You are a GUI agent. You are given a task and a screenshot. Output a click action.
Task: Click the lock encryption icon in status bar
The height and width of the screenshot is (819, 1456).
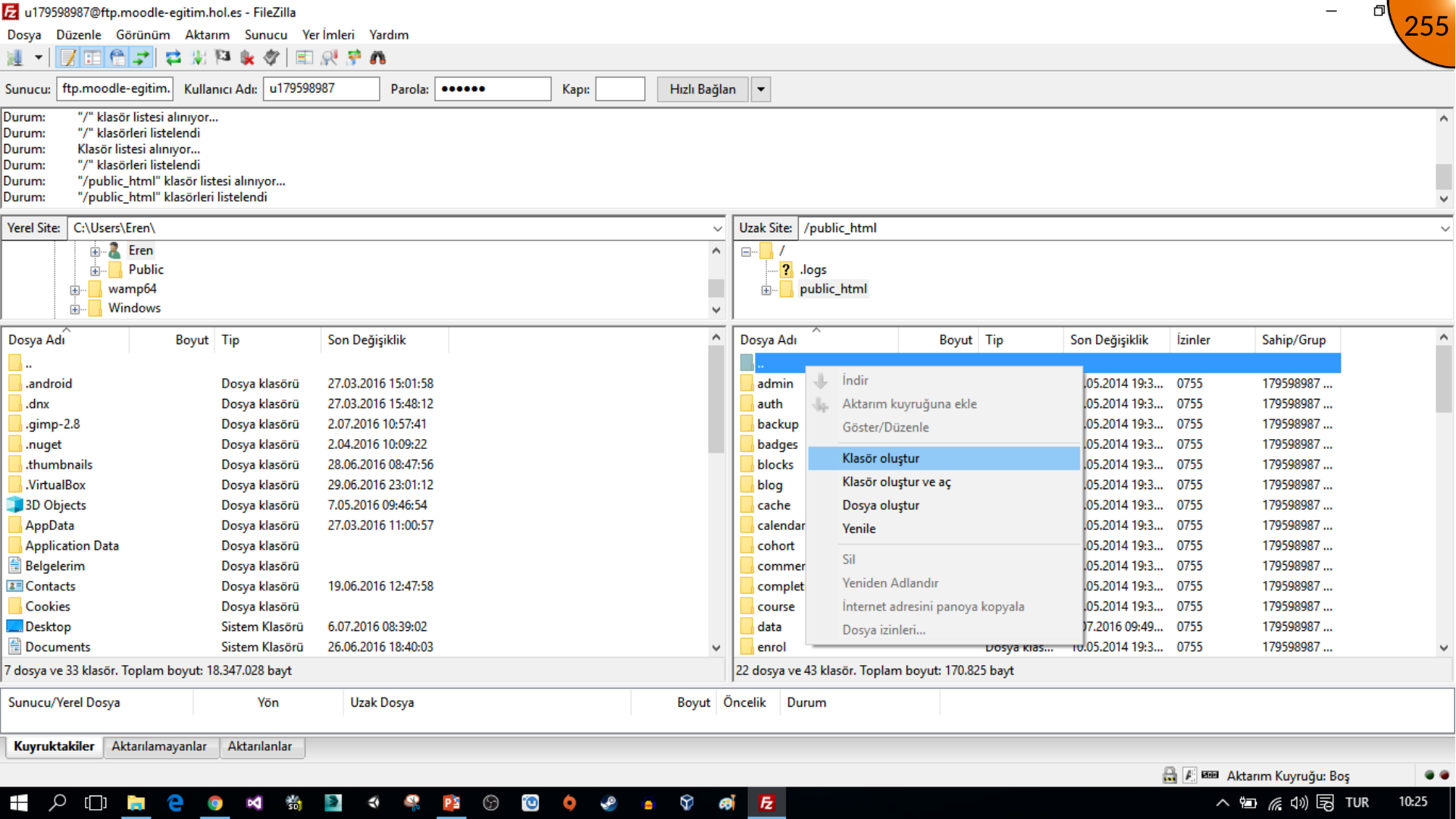(1169, 775)
